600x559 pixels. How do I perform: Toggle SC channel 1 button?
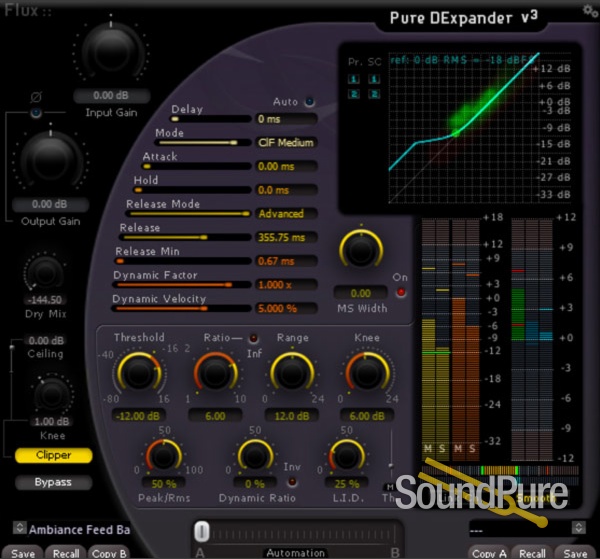374,79
